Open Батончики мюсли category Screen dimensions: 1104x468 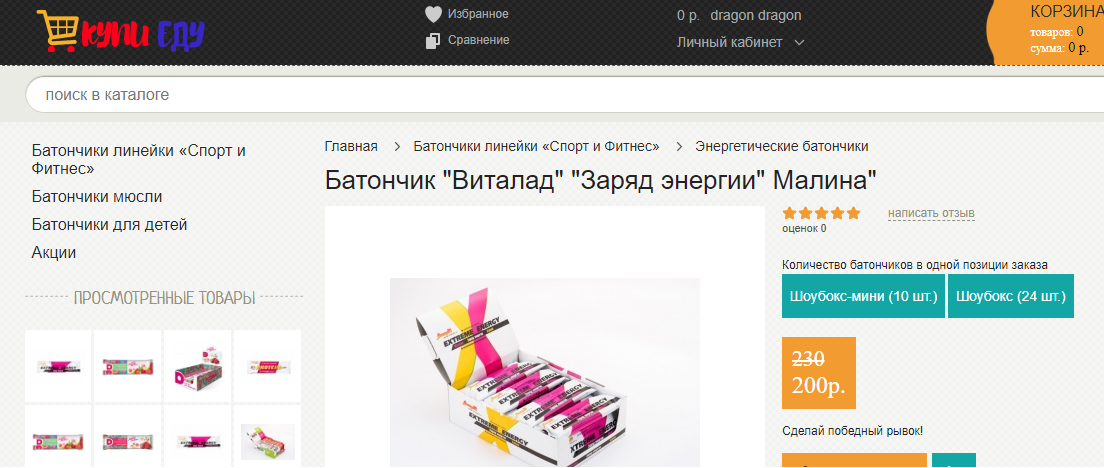tap(97, 197)
